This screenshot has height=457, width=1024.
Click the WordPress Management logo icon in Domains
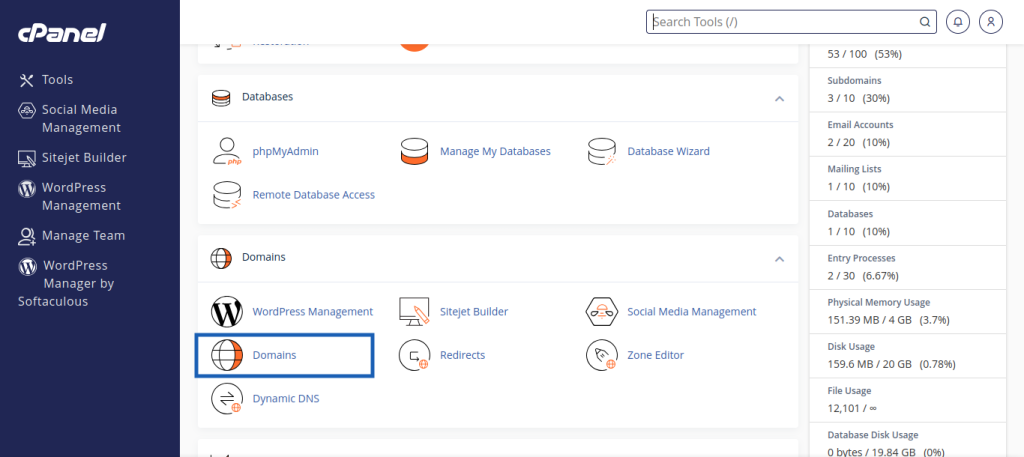pyautogui.click(x=227, y=311)
